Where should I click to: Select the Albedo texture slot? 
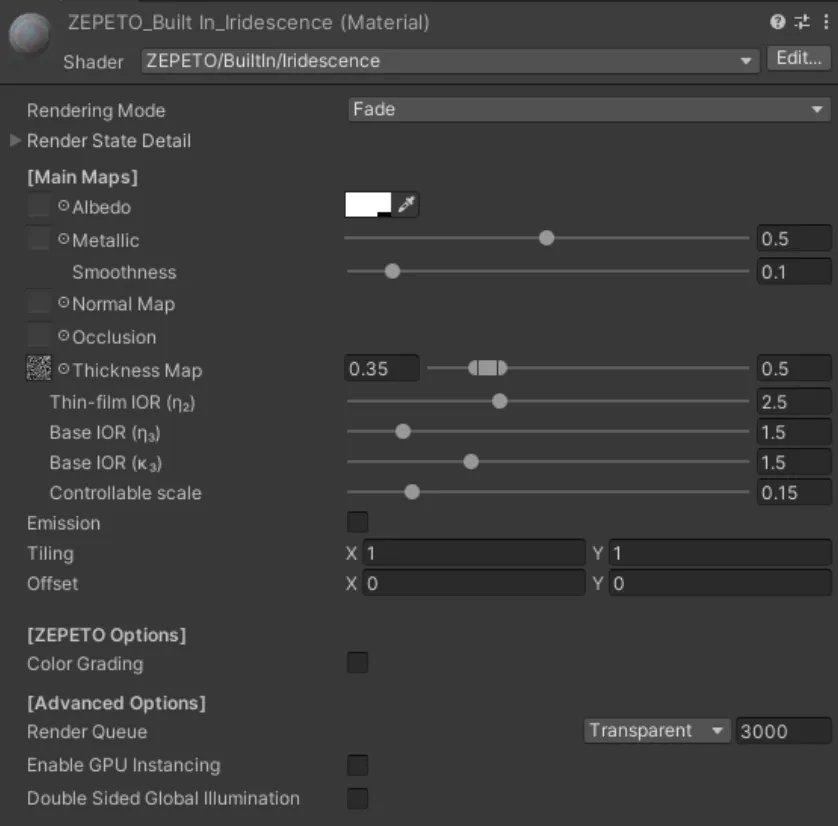pyautogui.click(x=39, y=206)
